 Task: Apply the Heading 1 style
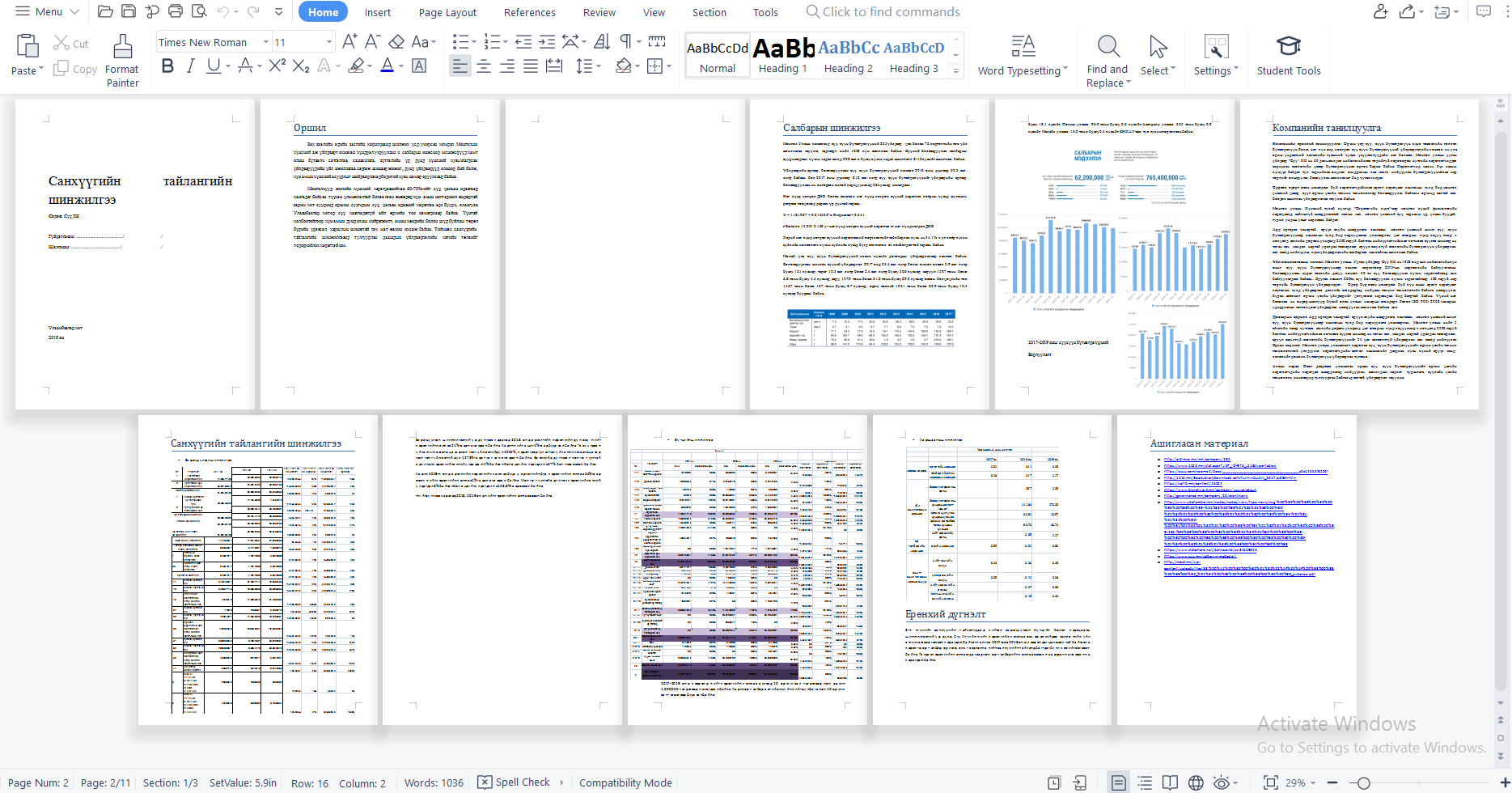[783, 55]
